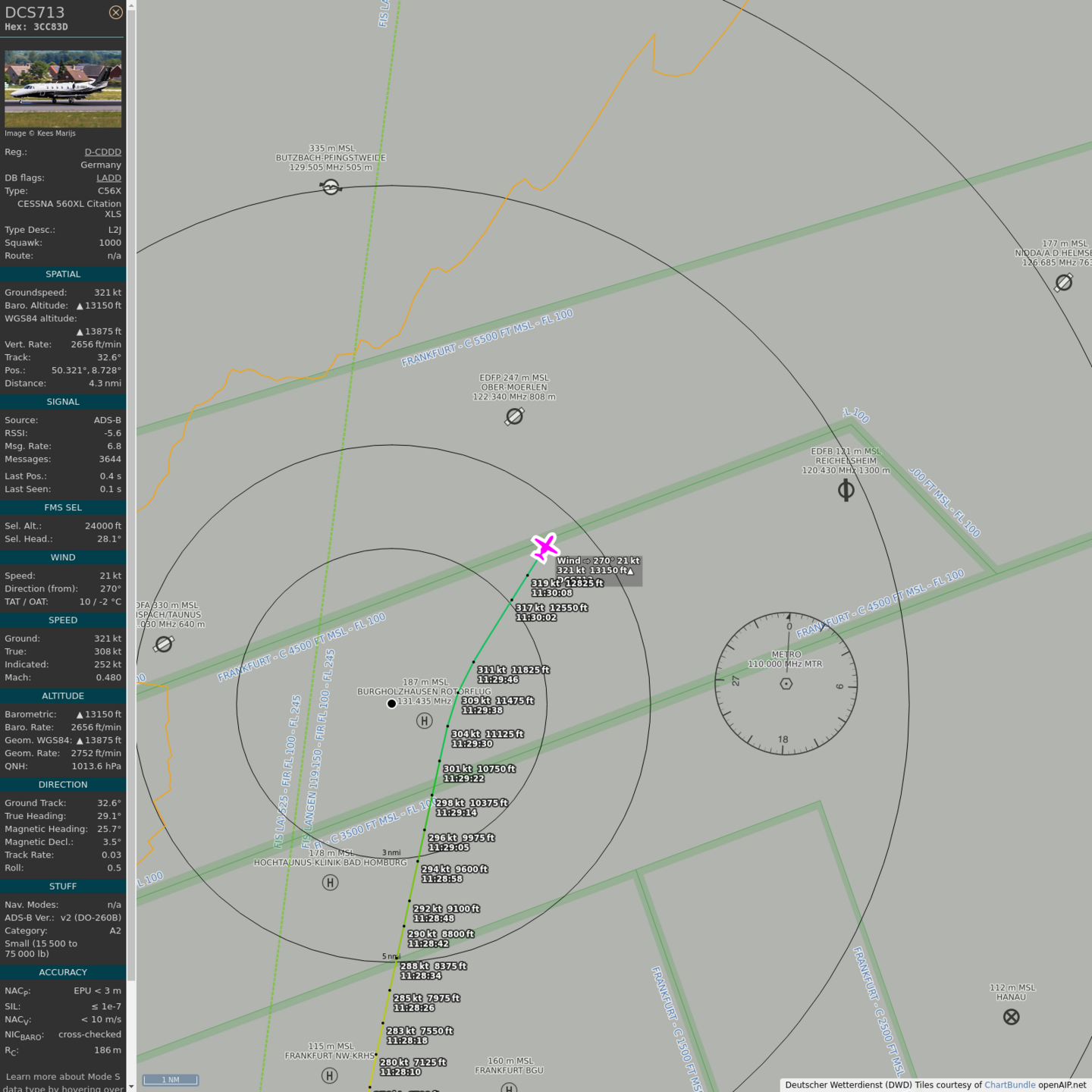Close the DCS713 aircraft info panel
The height and width of the screenshot is (1092, 1092).
point(115,12)
